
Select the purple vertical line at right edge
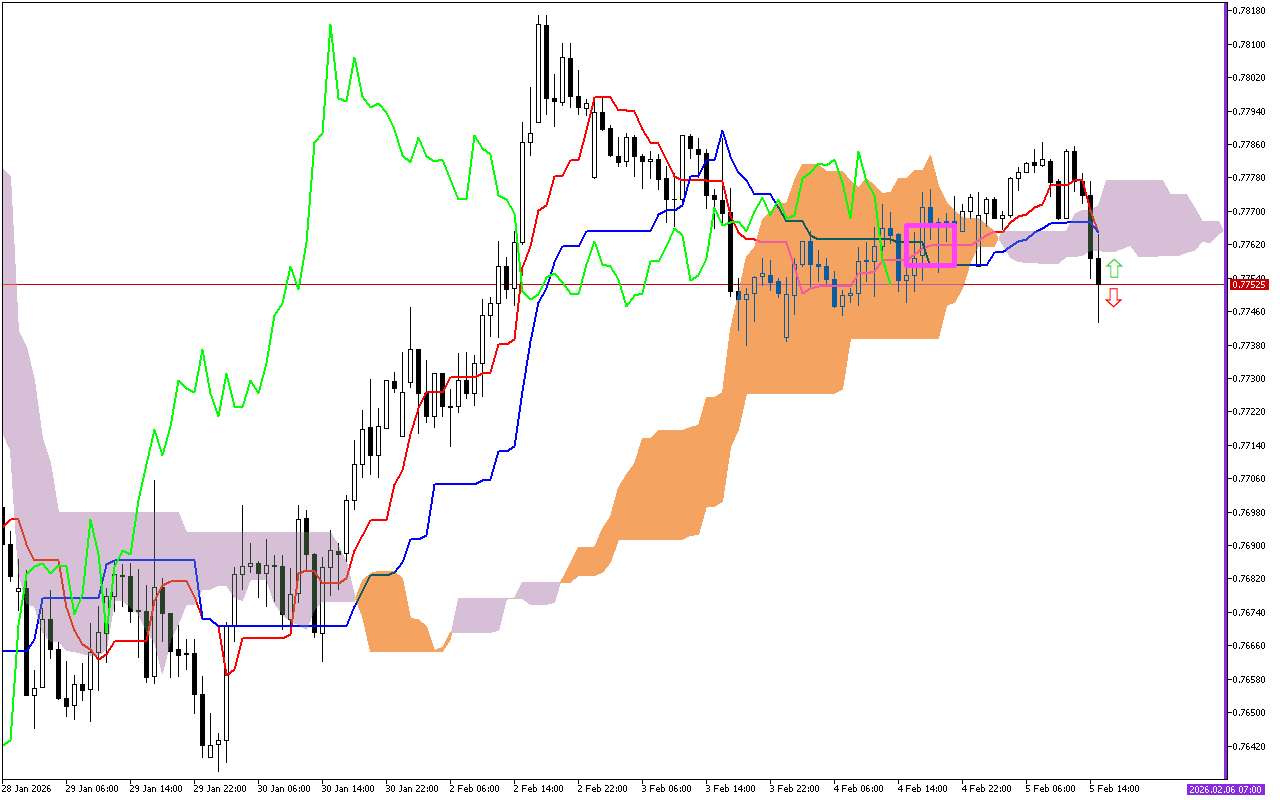(x=1226, y=400)
